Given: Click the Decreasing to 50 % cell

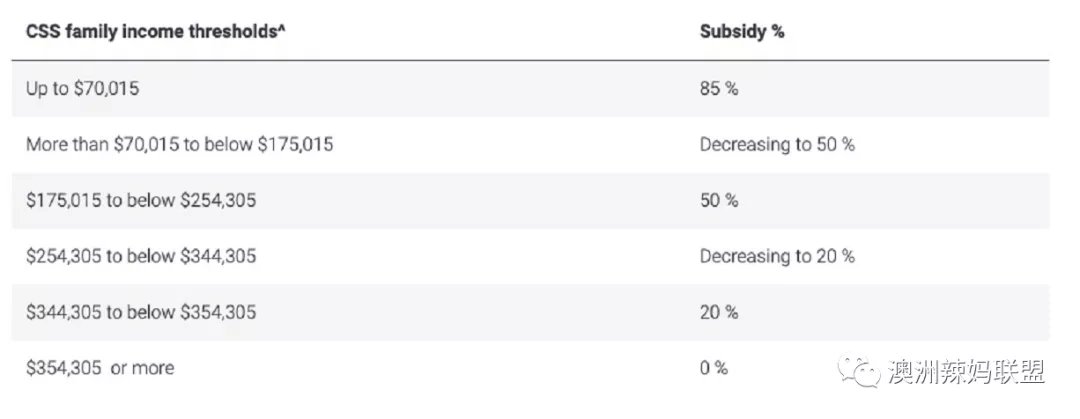Looking at the screenshot, I should [x=777, y=145].
